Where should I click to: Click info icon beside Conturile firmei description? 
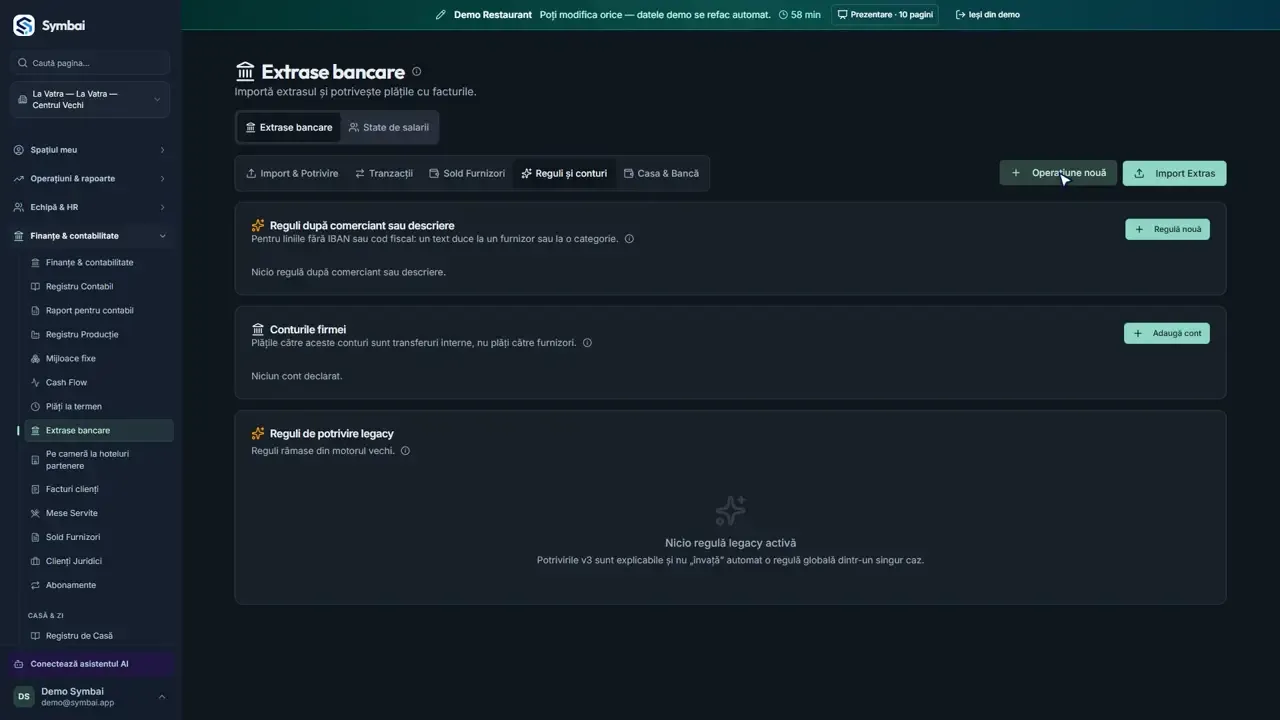(x=587, y=343)
